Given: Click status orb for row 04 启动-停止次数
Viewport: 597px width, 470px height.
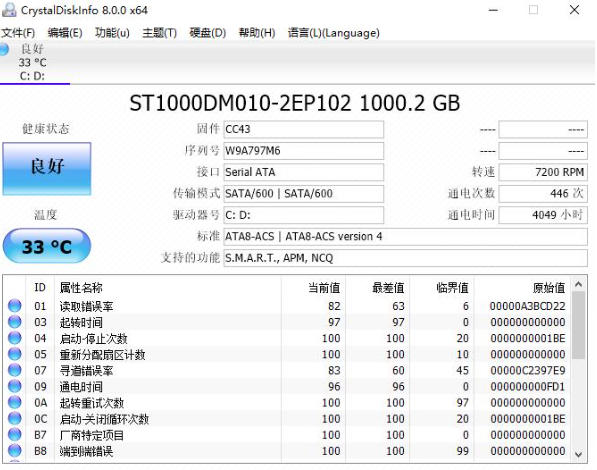Looking at the screenshot, I should point(14,338).
